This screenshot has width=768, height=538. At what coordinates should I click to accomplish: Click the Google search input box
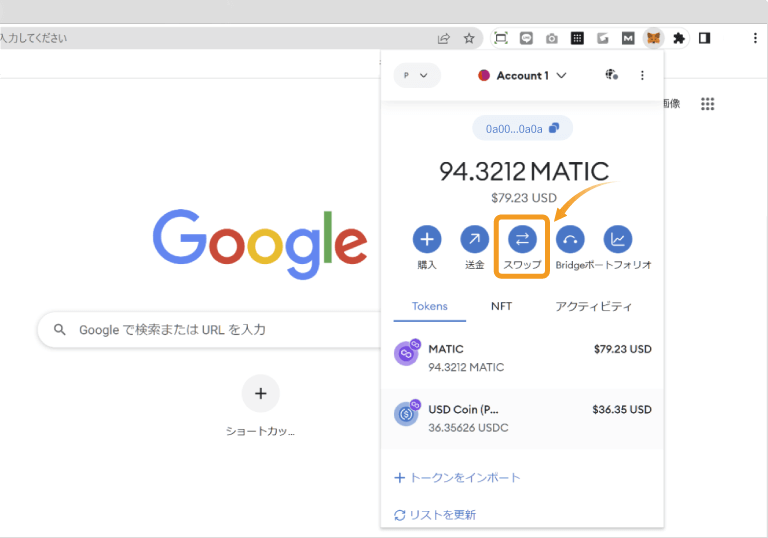click(x=211, y=330)
